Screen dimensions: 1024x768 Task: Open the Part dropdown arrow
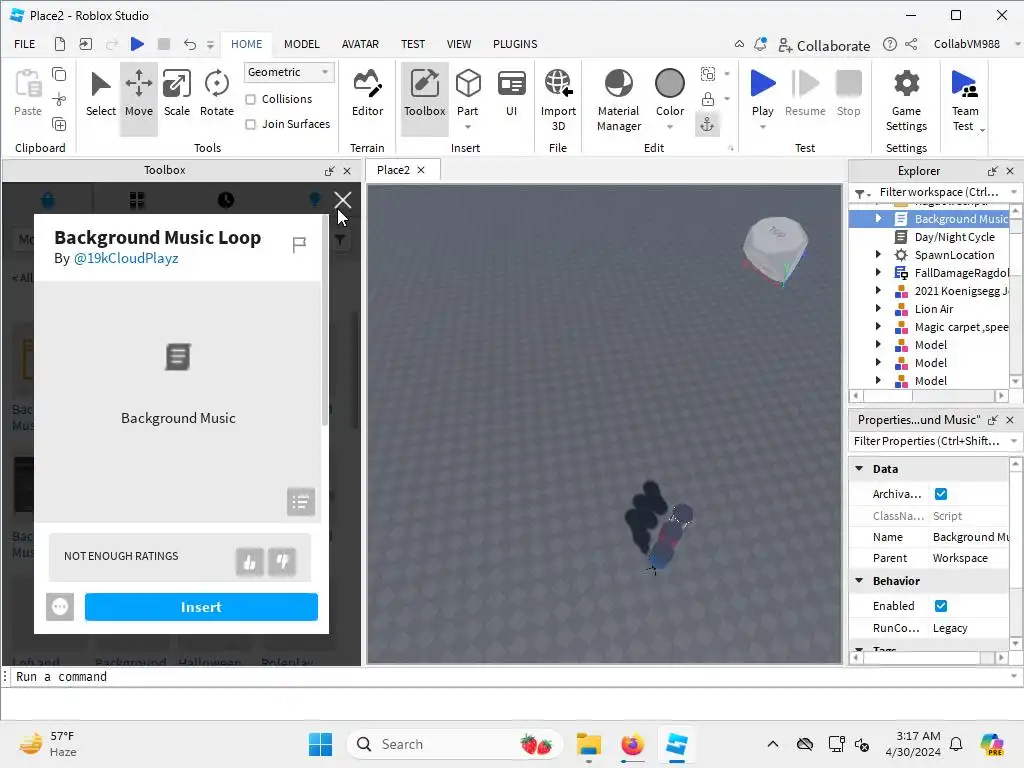click(468, 127)
